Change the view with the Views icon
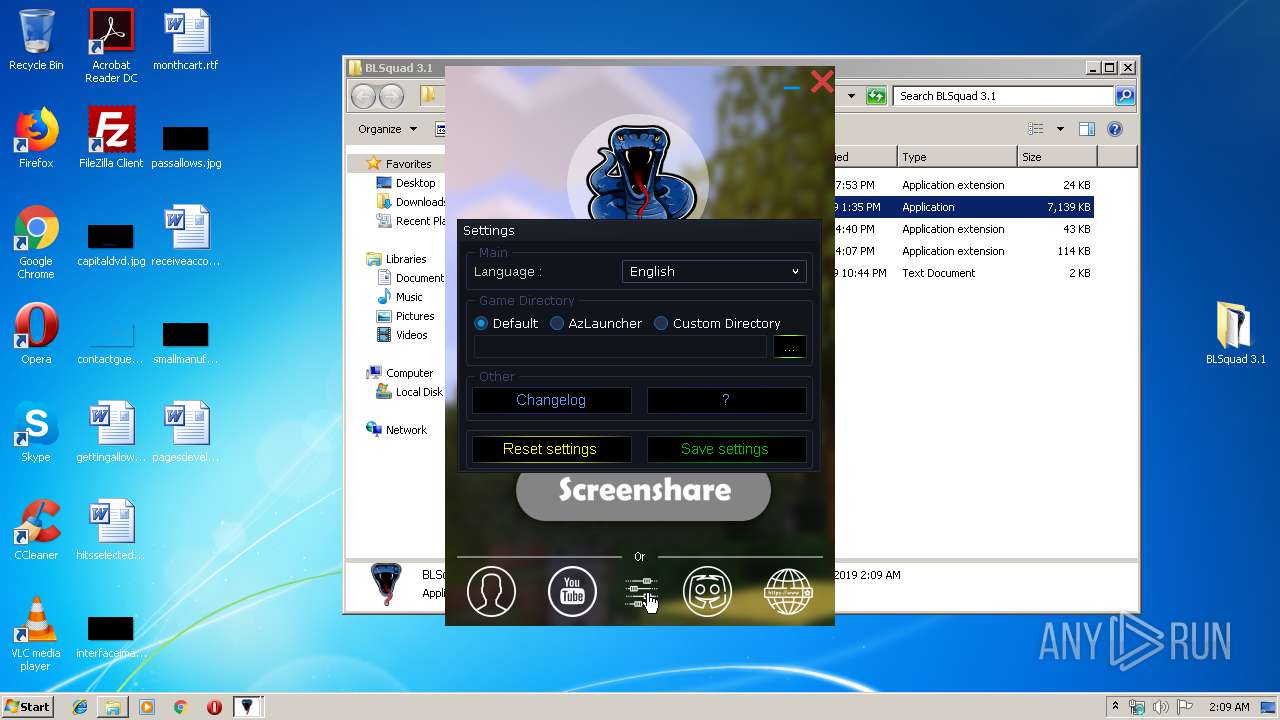Screen dimensions: 1280x720 (1036, 129)
